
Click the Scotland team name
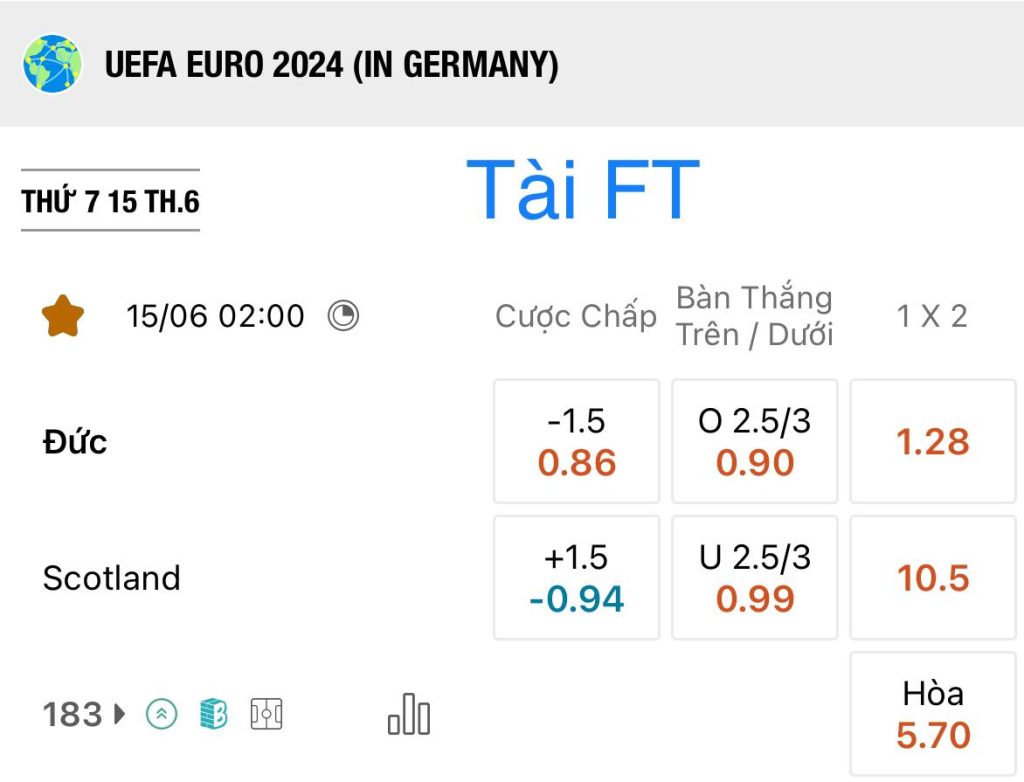(112, 578)
